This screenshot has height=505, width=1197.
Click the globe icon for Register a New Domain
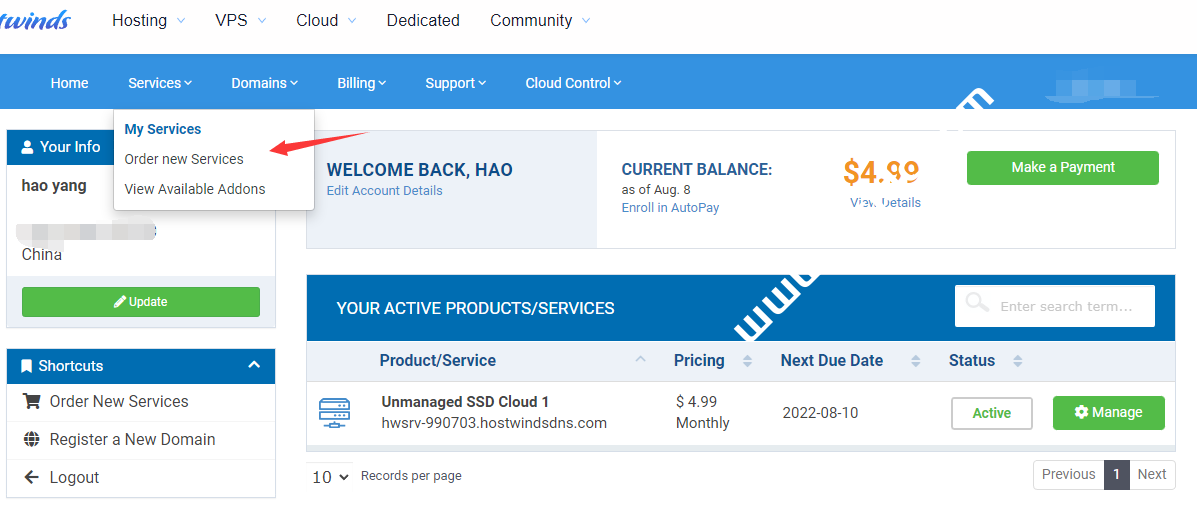click(x=31, y=439)
